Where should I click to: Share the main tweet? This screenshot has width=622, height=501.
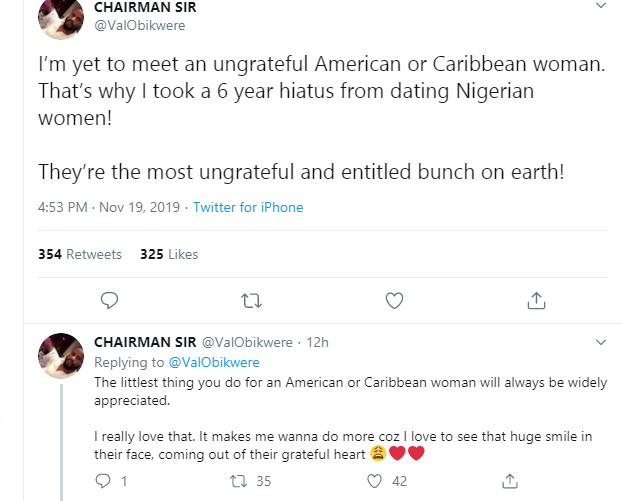536,299
